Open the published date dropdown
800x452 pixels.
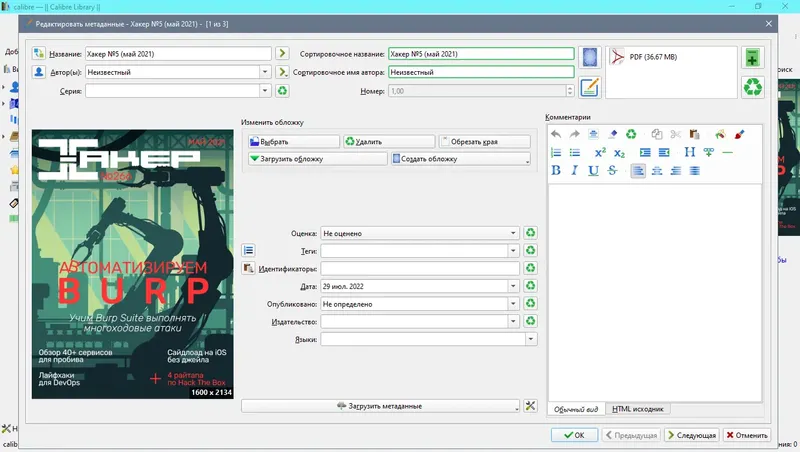click(x=513, y=304)
